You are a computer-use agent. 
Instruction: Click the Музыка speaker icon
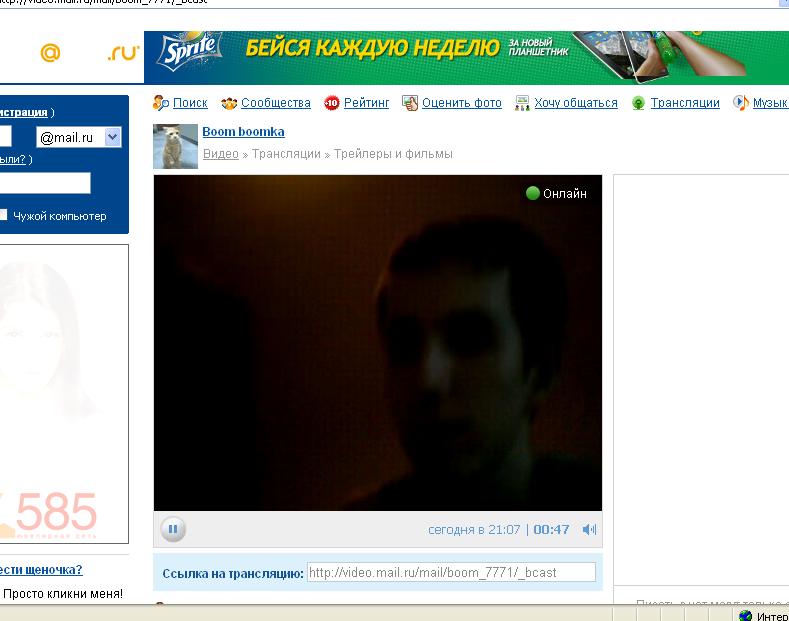tap(741, 103)
